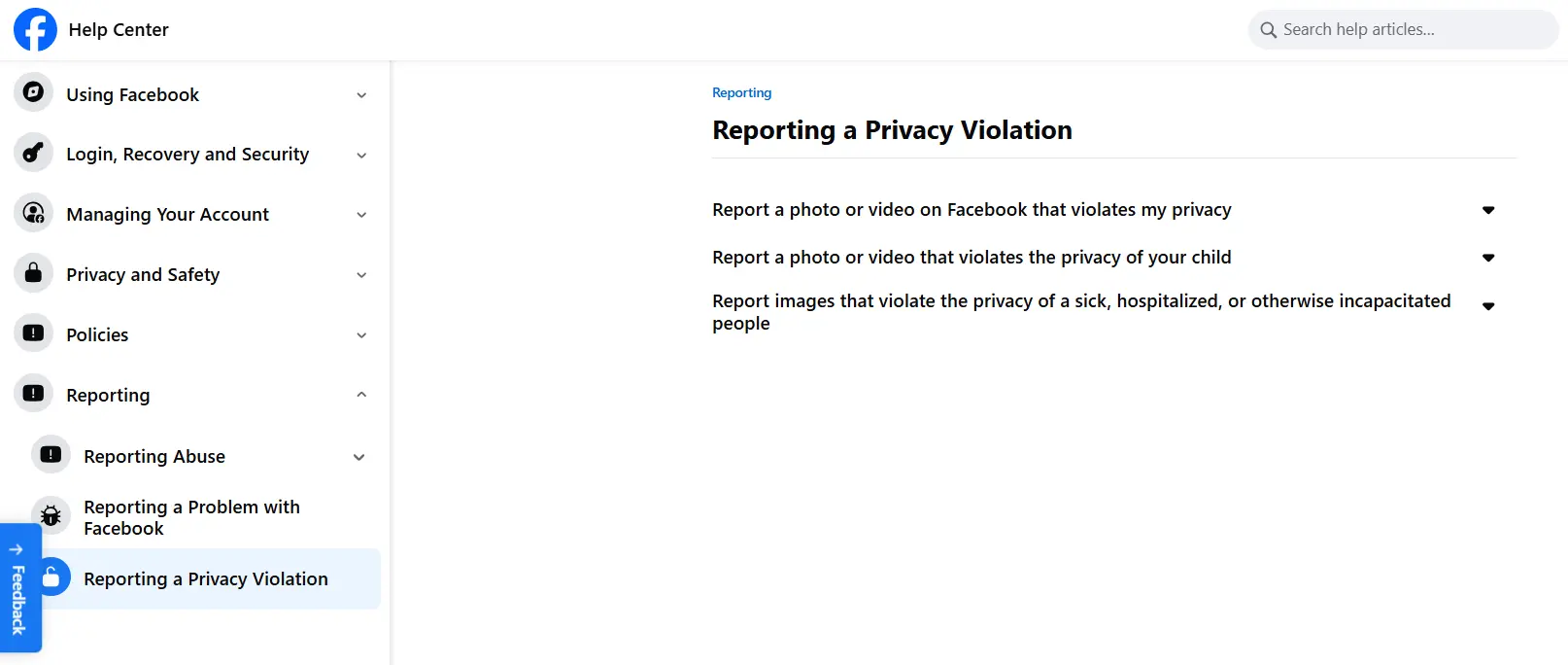Click the Privacy and Safety lock icon
The width and height of the screenshot is (1568, 665).
33,273
